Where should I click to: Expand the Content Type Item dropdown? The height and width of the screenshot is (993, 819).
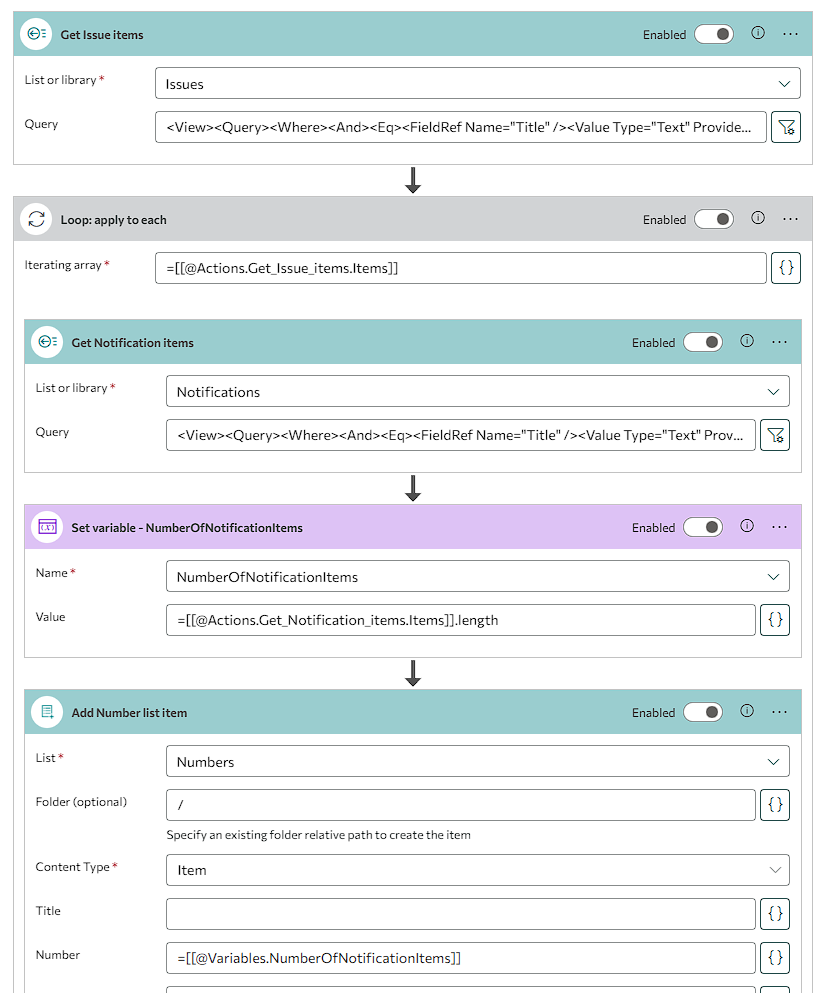click(477, 870)
